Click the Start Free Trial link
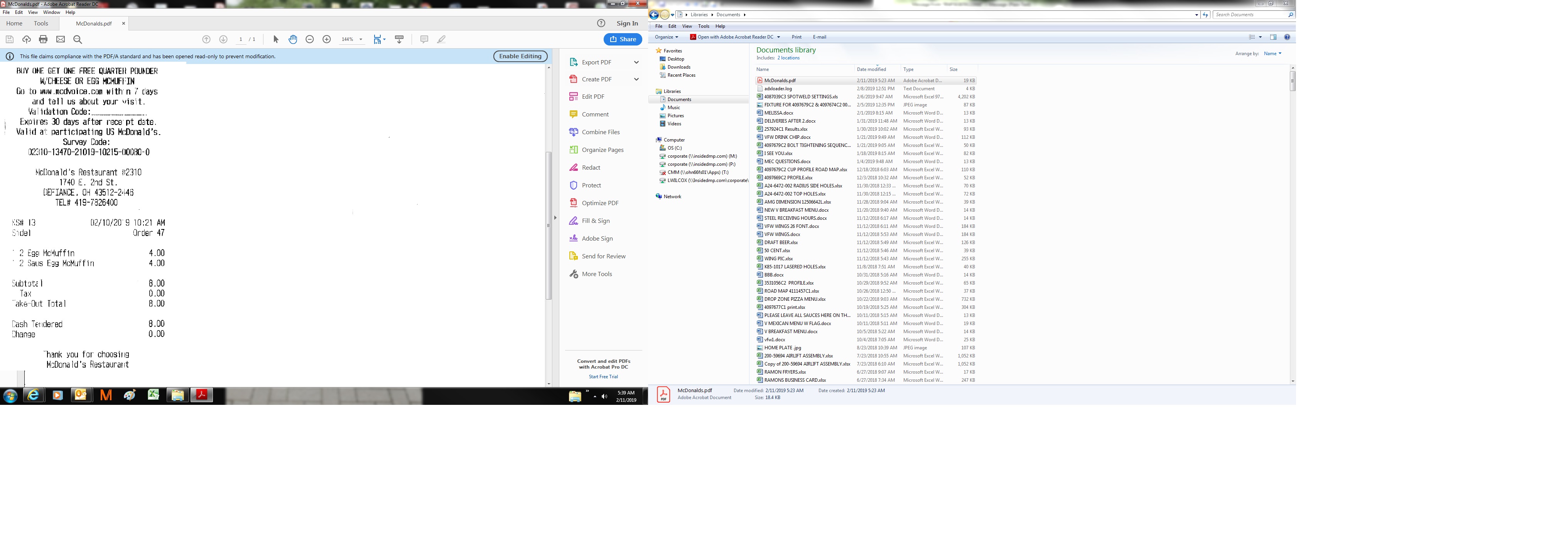The width and height of the screenshot is (1568, 556). pyautogui.click(x=603, y=377)
